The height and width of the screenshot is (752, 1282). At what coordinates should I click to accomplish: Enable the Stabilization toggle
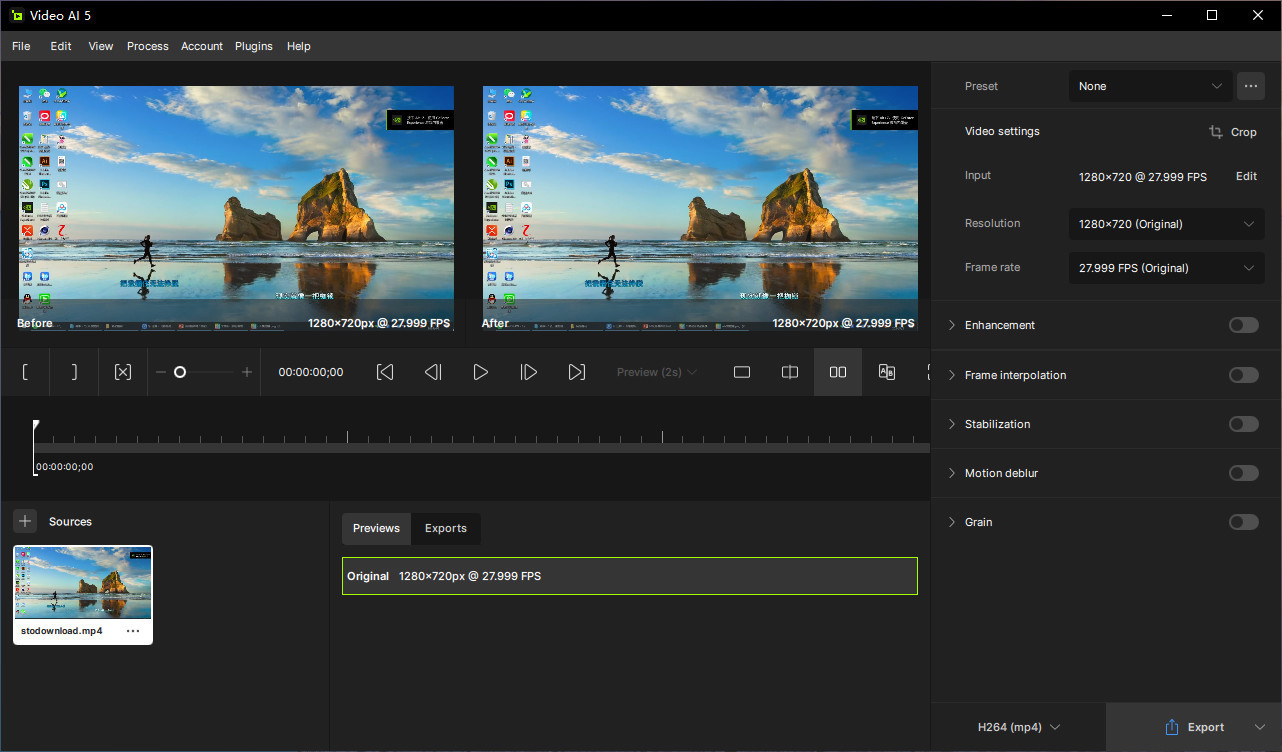pyautogui.click(x=1243, y=424)
